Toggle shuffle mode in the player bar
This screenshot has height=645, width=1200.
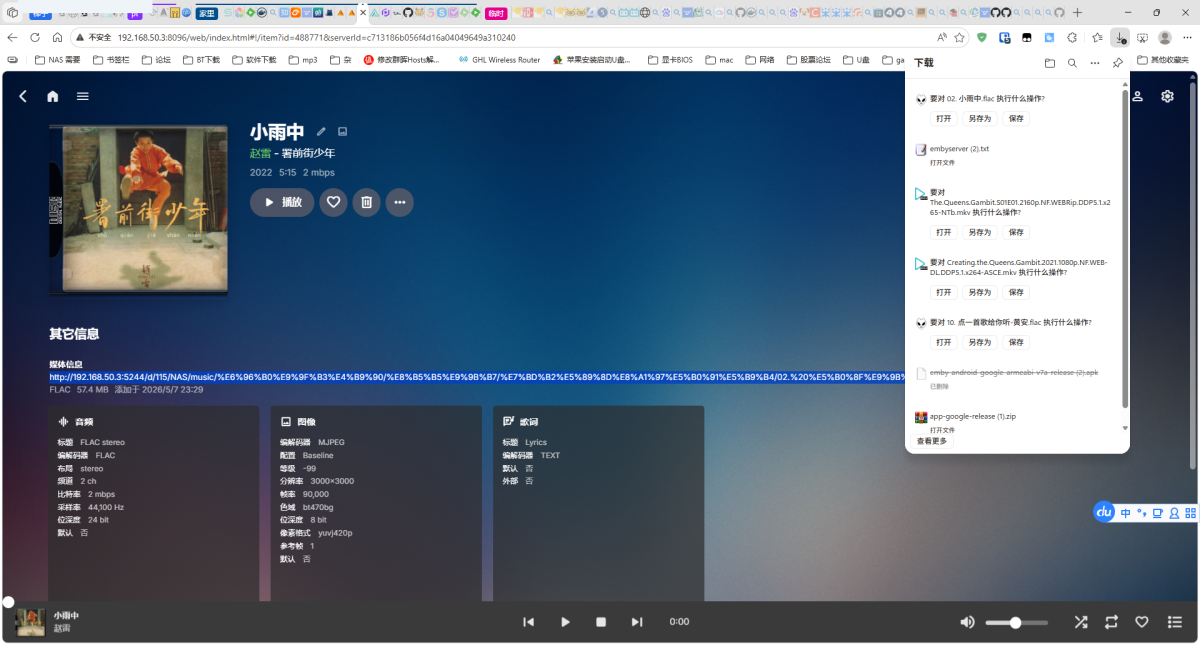(1081, 622)
